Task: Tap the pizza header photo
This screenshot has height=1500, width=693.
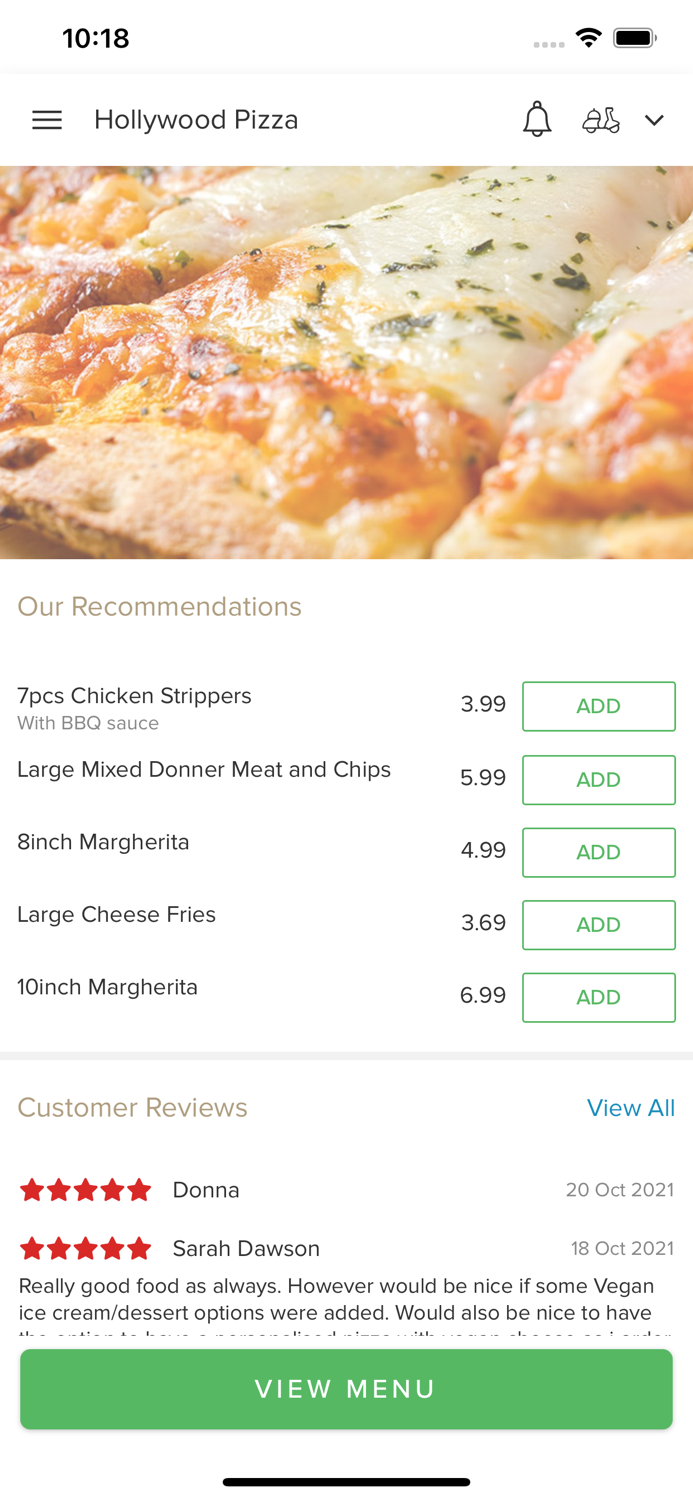Action: coord(346,360)
